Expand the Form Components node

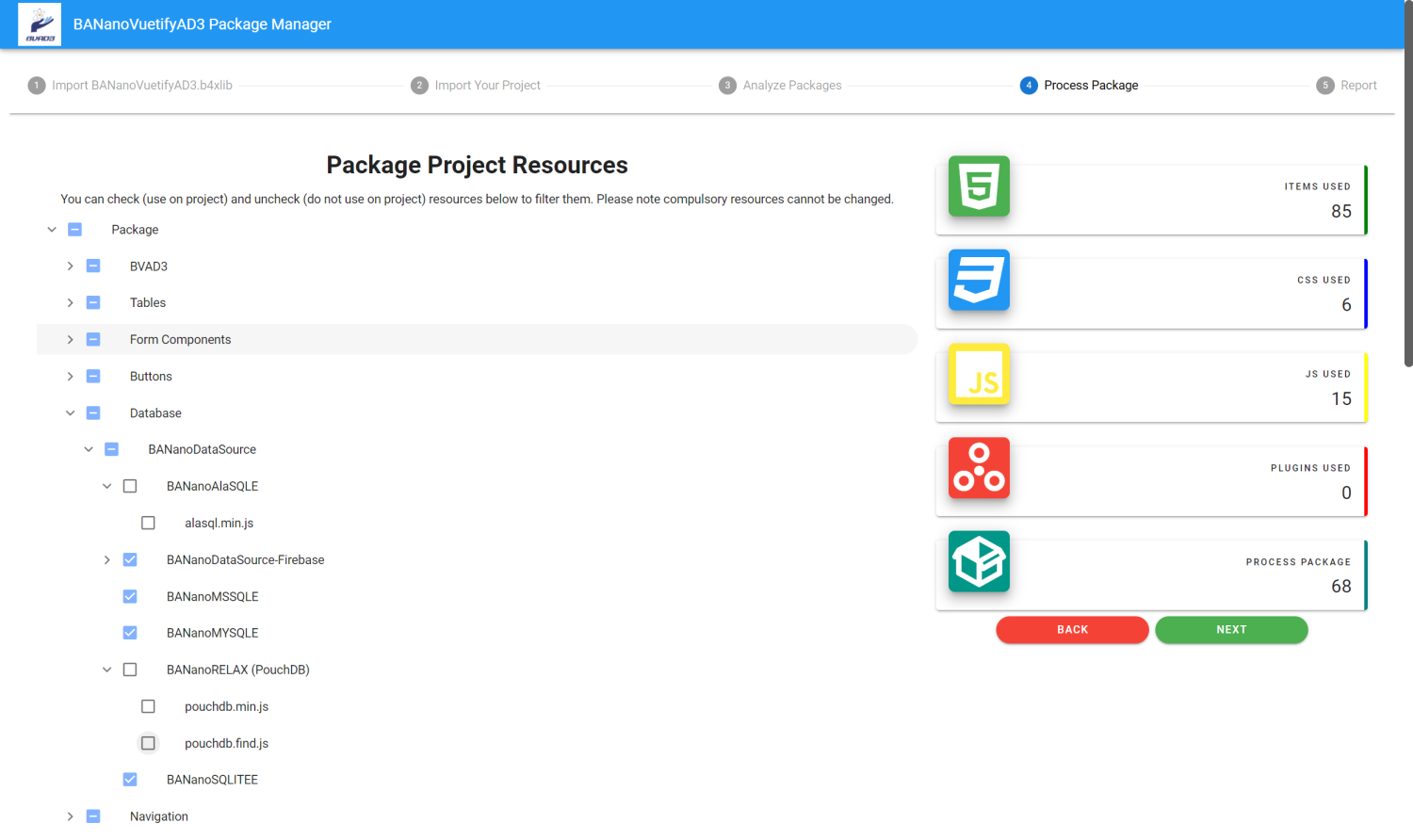click(x=70, y=340)
